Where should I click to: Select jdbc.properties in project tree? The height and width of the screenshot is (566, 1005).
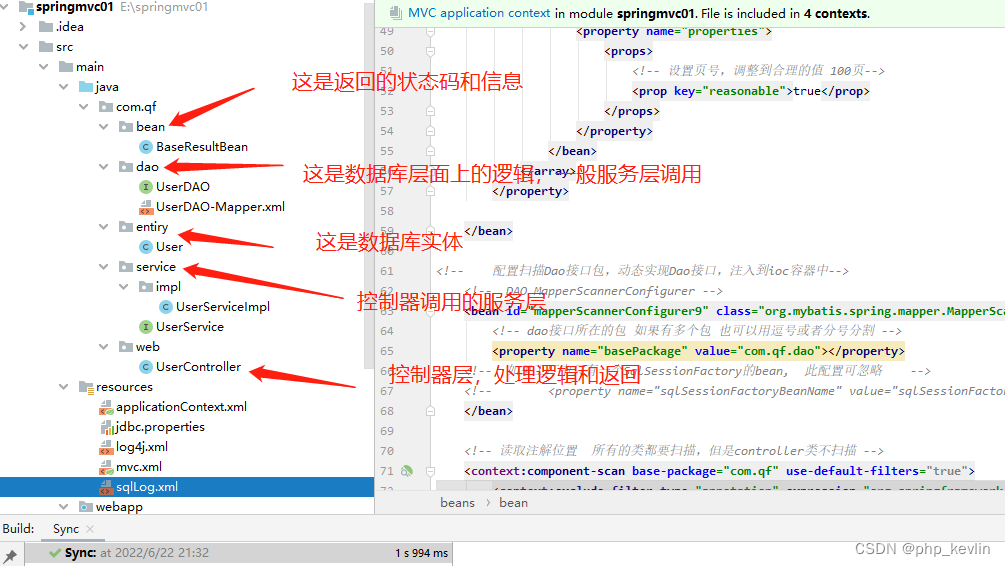pyautogui.click(x=160, y=427)
